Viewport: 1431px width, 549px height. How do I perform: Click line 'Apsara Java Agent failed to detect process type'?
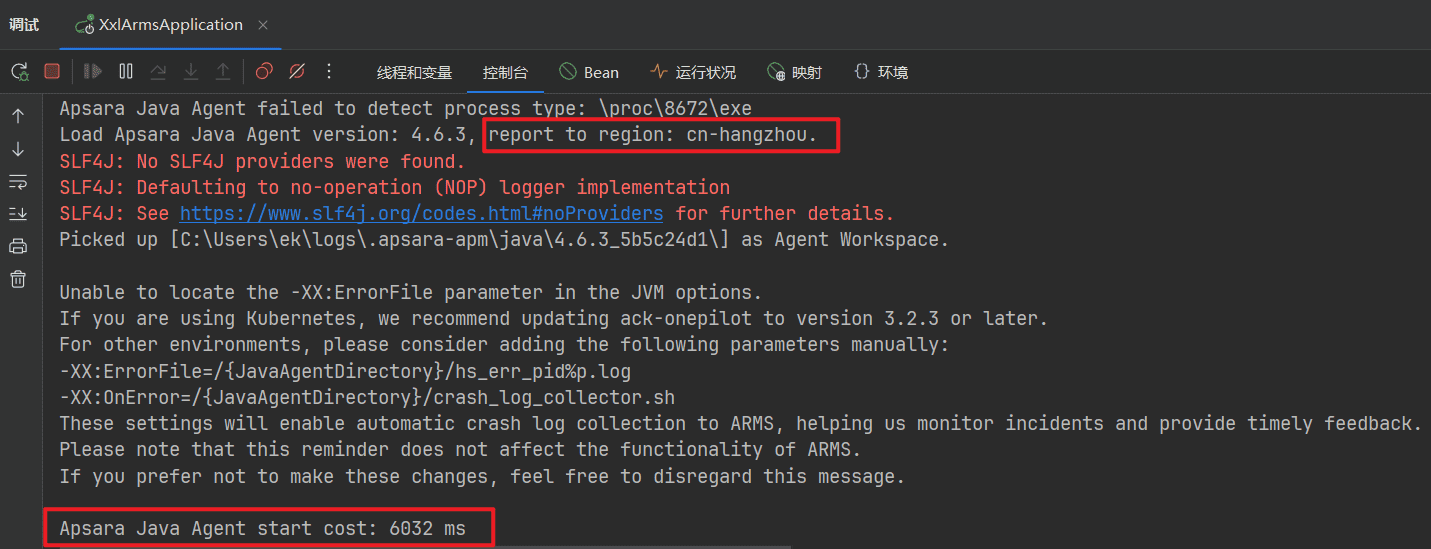click(x=405, y=108)
